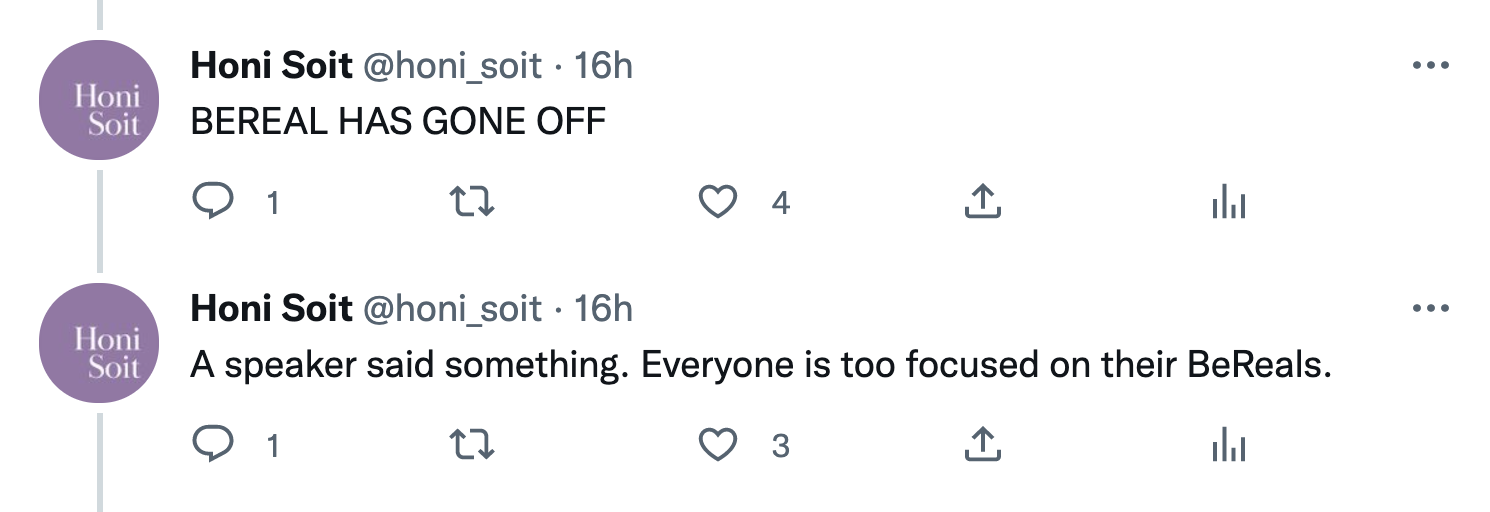Open @honi_soit handle on second tweet
The width and height of the screenshot is (1490, 512).
[x=451, y=308]
